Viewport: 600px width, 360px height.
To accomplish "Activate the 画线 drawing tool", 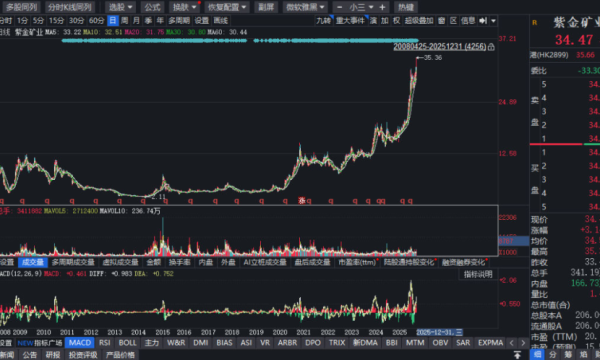I will [x=221, y=20].
